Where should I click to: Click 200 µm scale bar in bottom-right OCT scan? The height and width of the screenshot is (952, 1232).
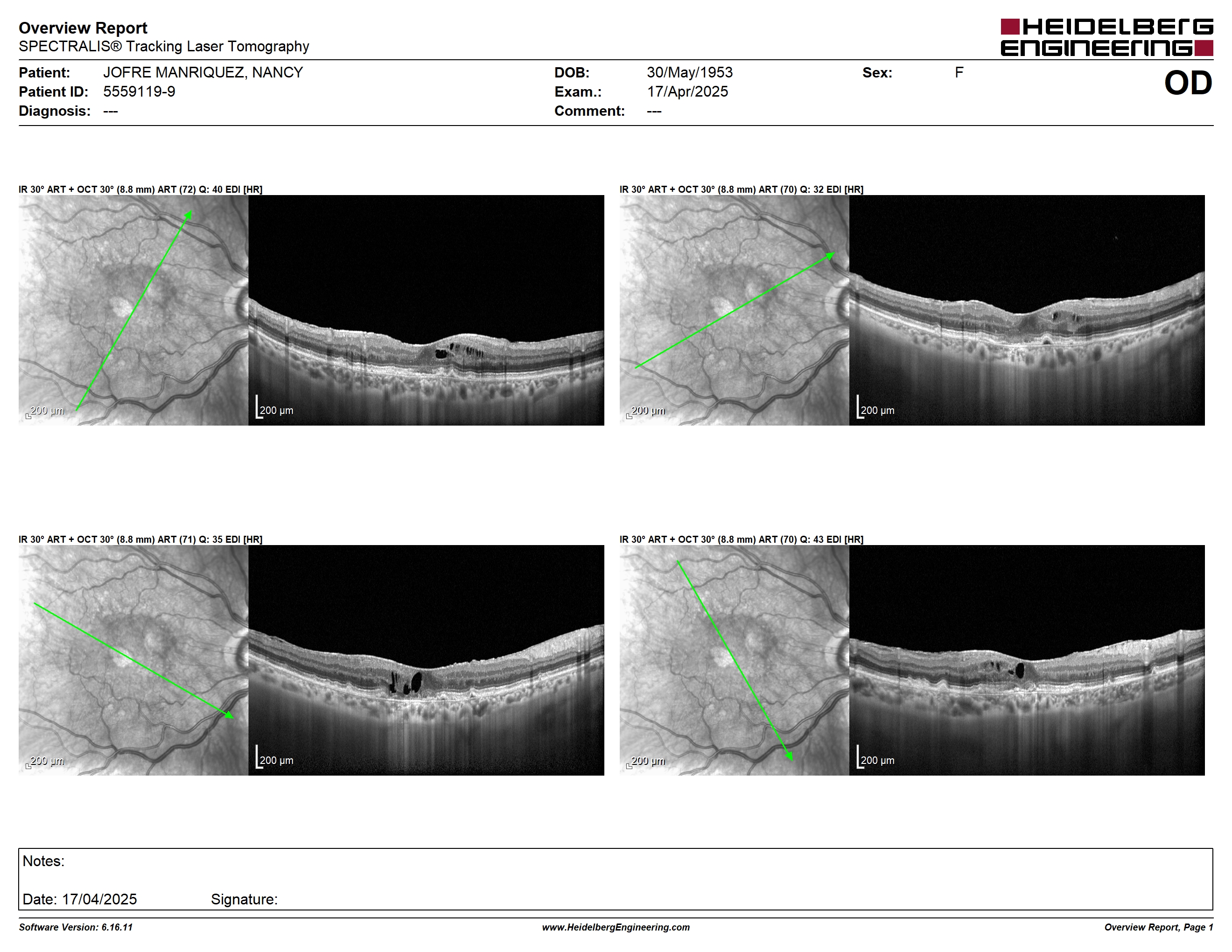tap(875, 757)
